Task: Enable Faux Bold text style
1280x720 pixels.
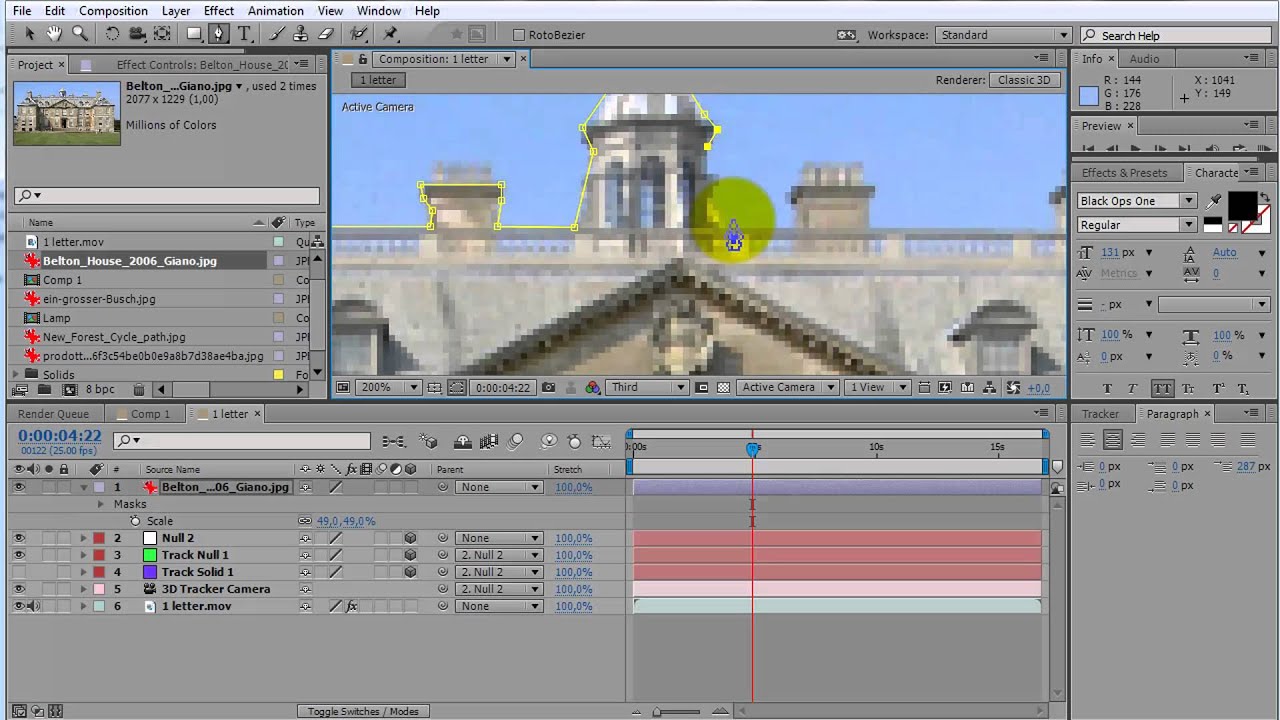Action: point(1107,388)
